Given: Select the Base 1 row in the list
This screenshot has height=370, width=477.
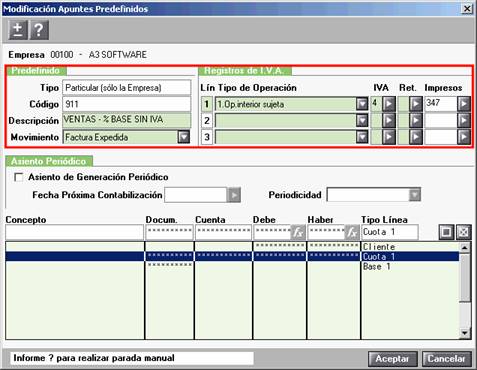Looking at the screenshot, I should click(232, 267).
